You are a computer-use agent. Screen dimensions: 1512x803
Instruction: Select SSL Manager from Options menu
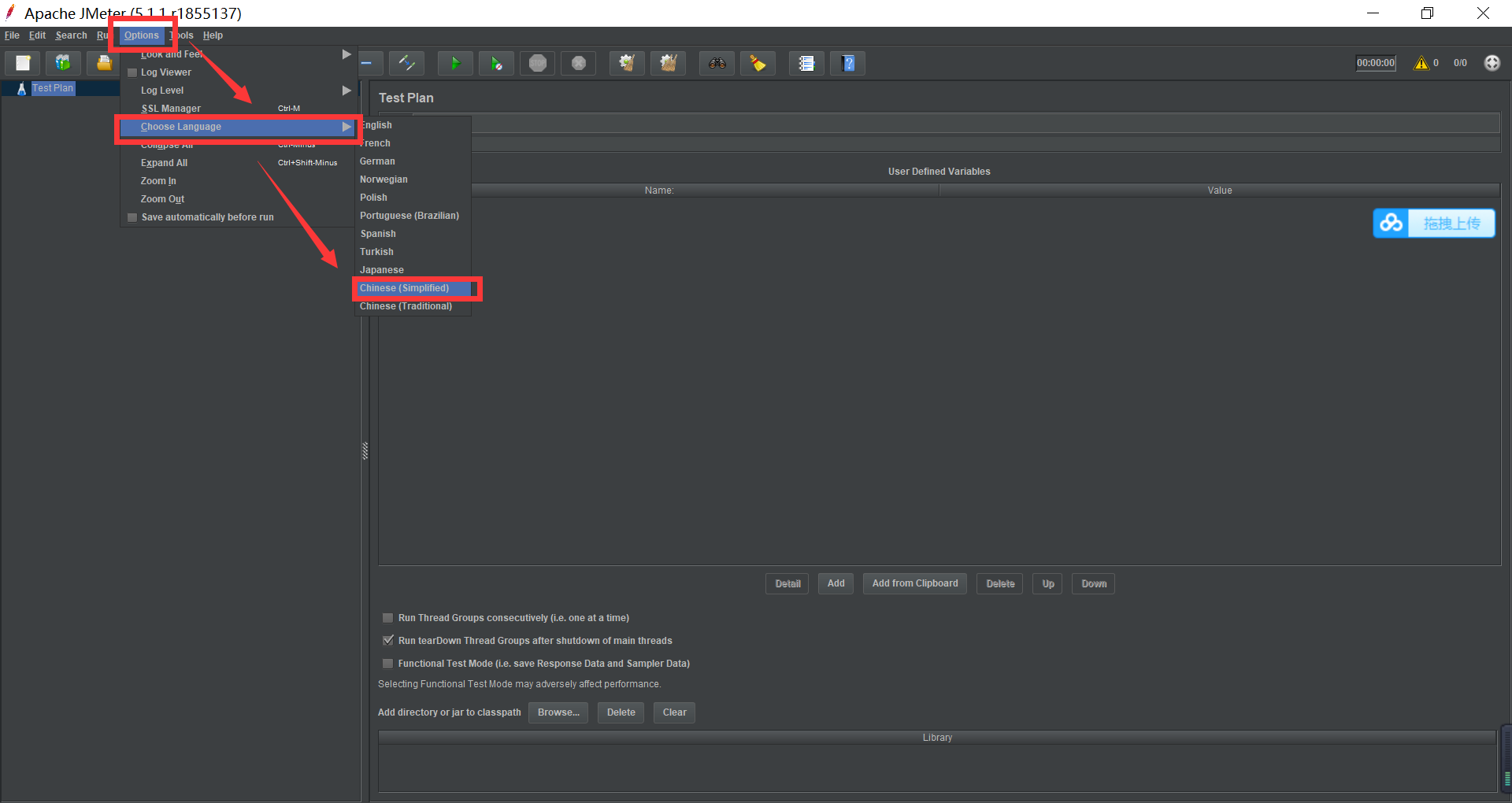click(236, 109)
